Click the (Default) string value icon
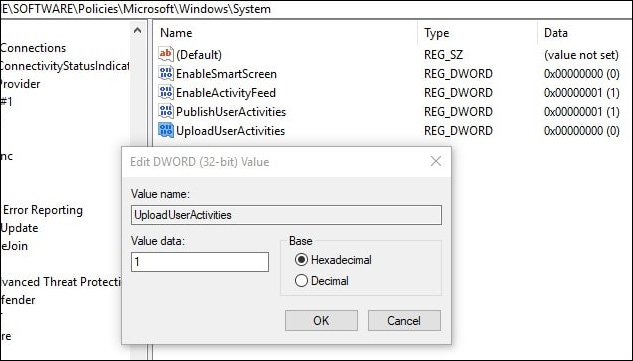The height and width of the screenshot is (361, 633). [x=166, y=54]
